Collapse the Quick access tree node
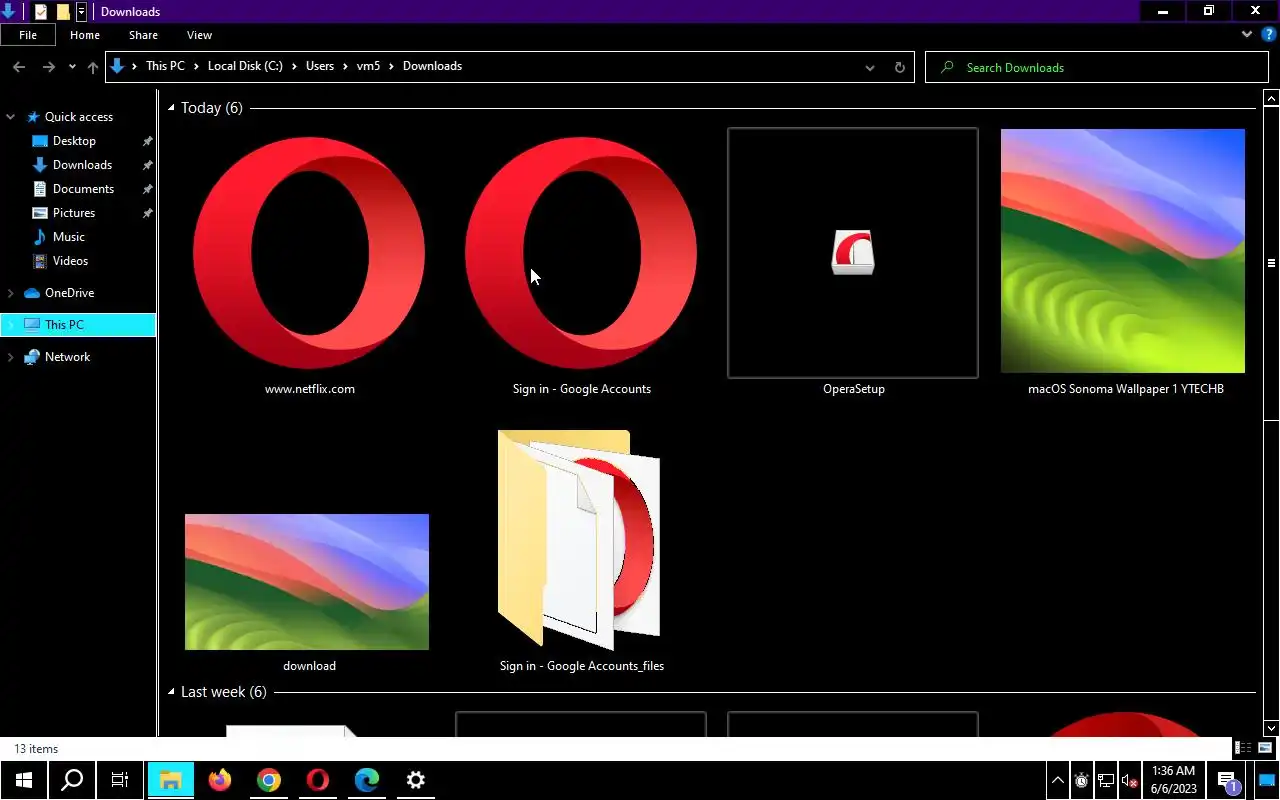 coord(11,117)
